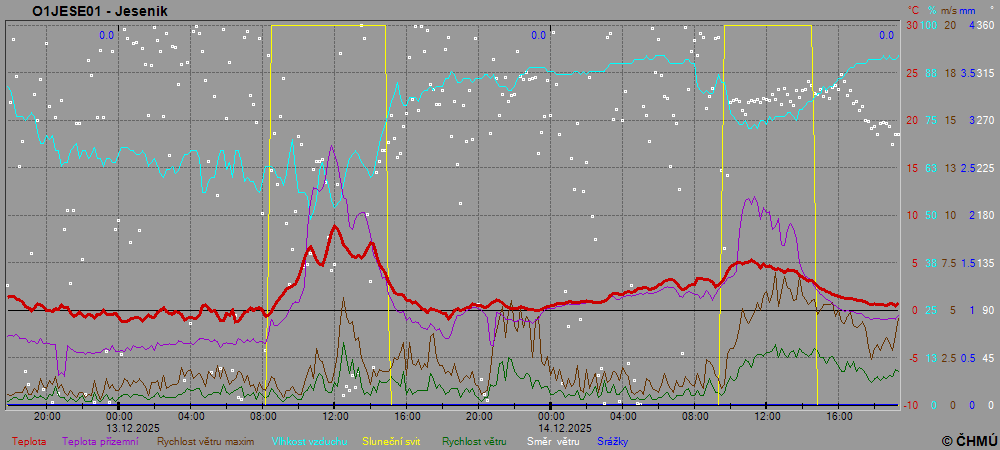Click the red 30 temperature axis value
The width and height of the screenshot is (1000, 450).
[912, 25]
